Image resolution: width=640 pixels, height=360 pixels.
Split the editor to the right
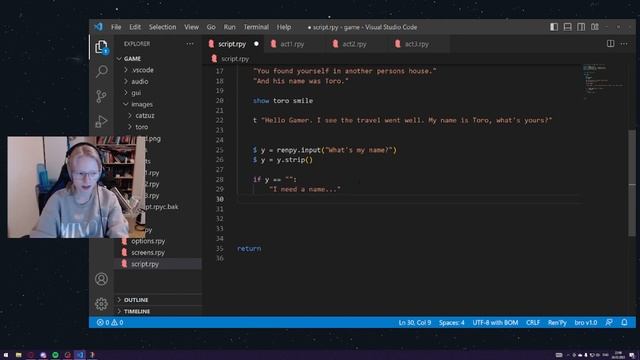[x=610, y=44]
